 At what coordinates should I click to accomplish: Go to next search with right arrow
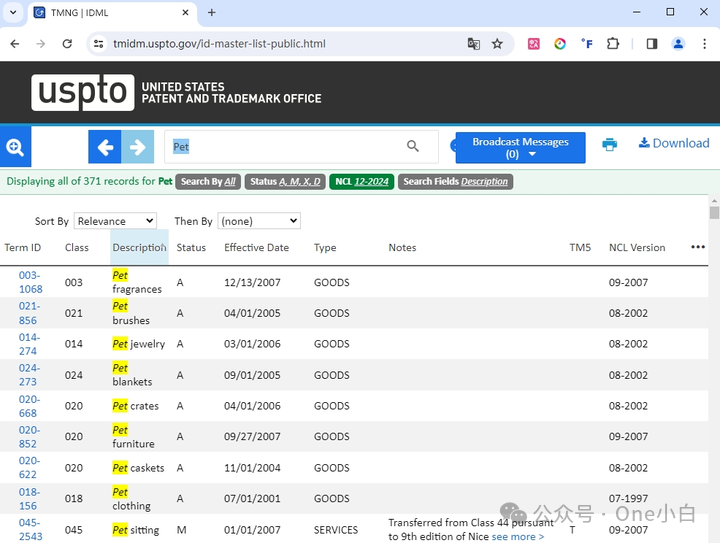[x=137, y=147]
